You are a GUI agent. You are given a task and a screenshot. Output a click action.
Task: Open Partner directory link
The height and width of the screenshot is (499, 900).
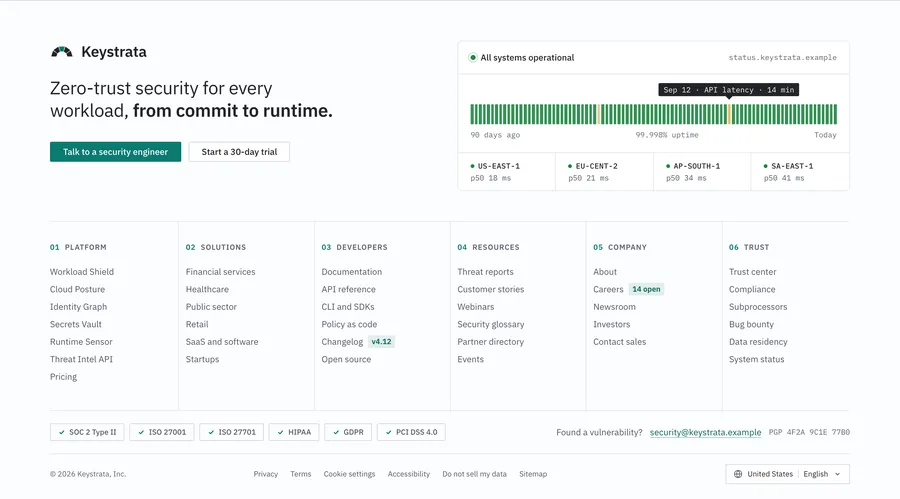tap(491, 342)
